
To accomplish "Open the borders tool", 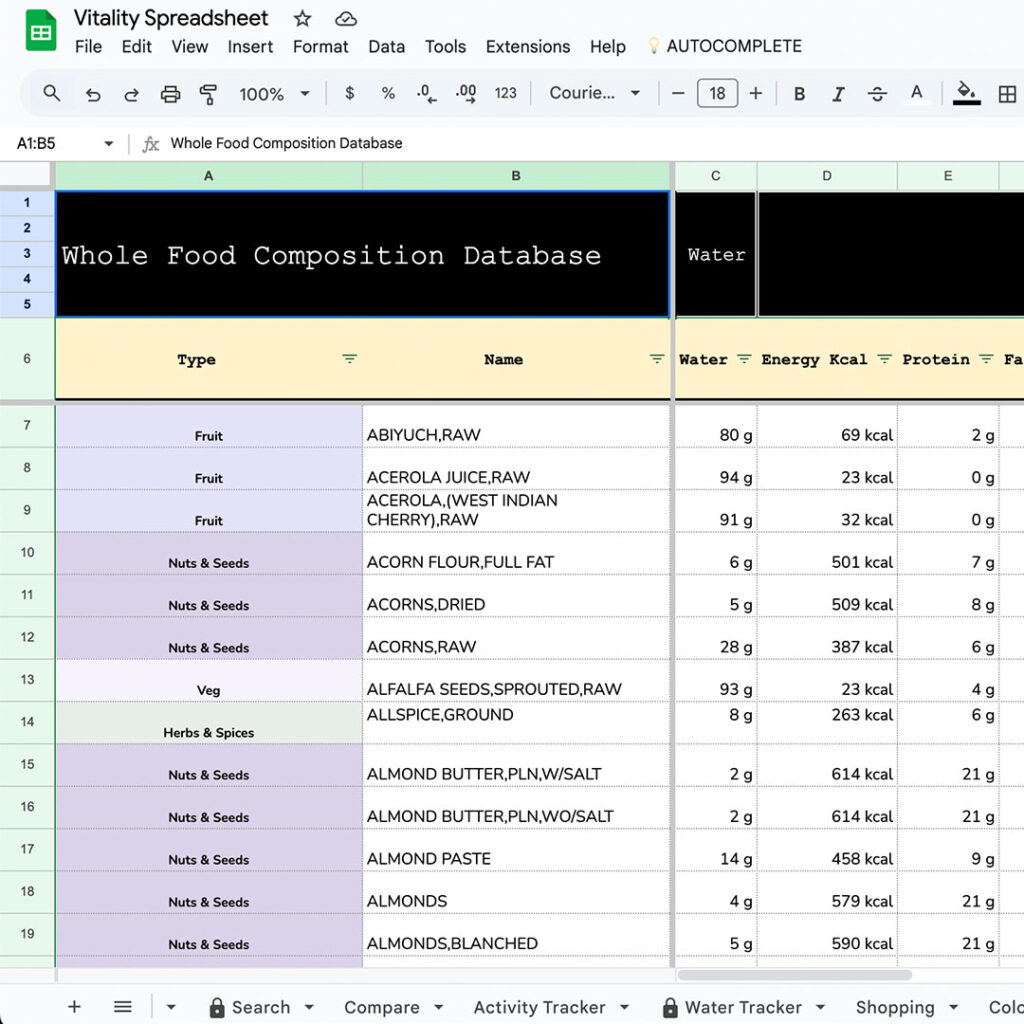I will point(1006,94).
